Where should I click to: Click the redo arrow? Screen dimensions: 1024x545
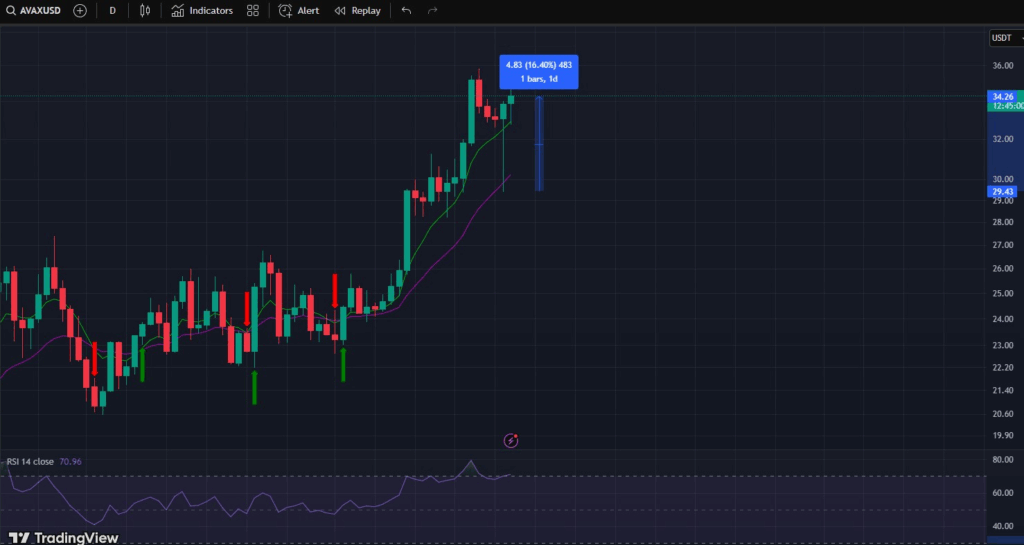point(432,10)
